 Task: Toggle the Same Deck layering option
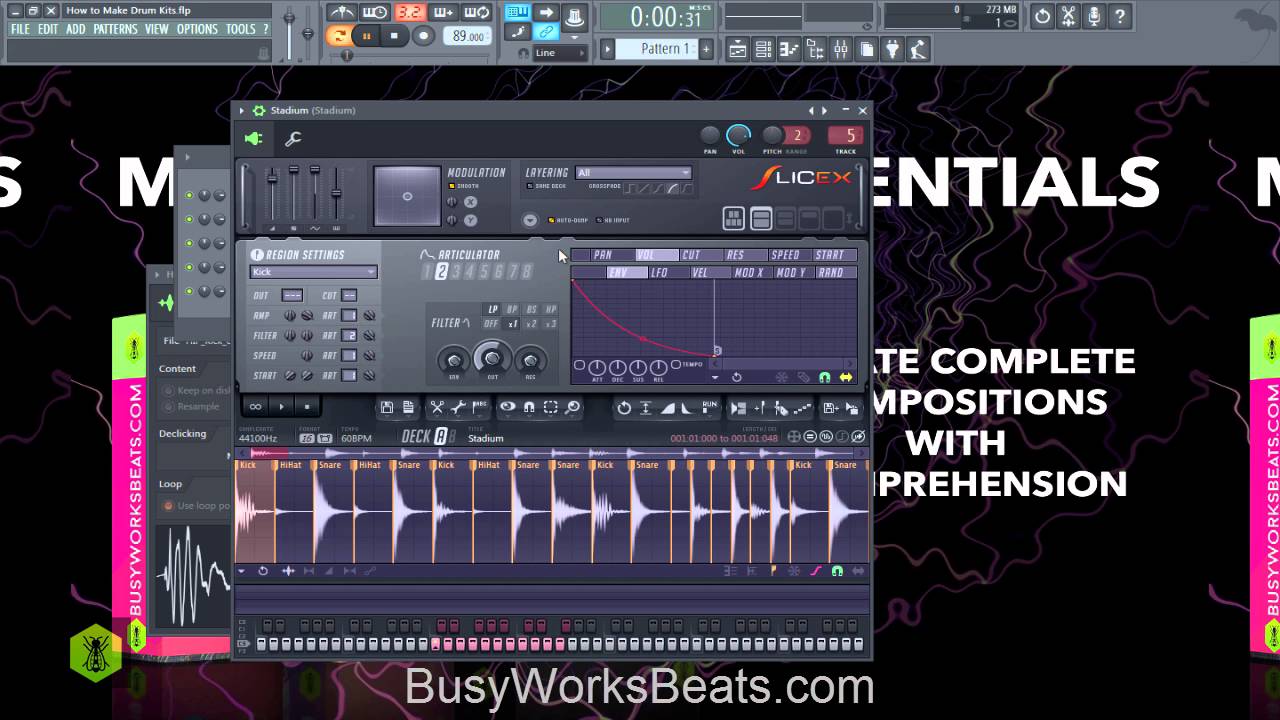547,186
